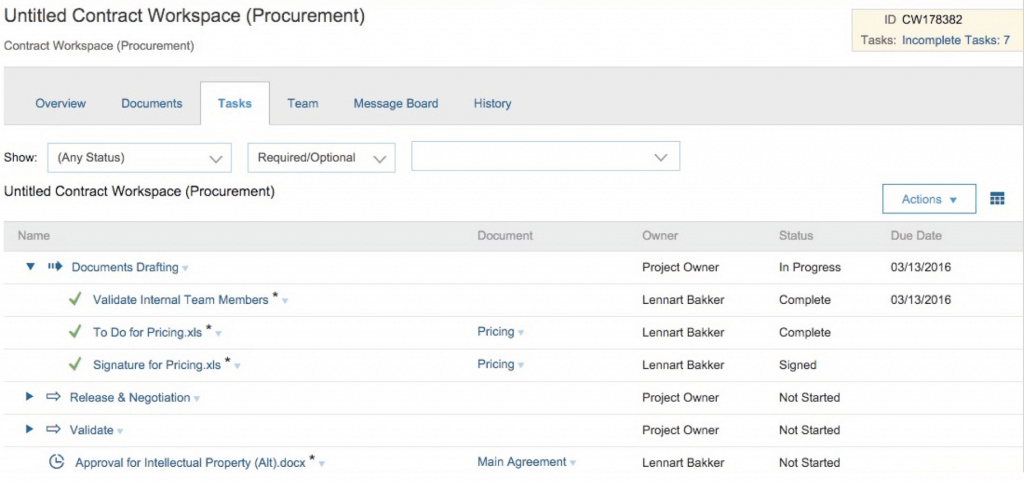Click Not Started status in Release & Negotiation row
Viewport: 1024px width, 481px height.
click(809, 397)
